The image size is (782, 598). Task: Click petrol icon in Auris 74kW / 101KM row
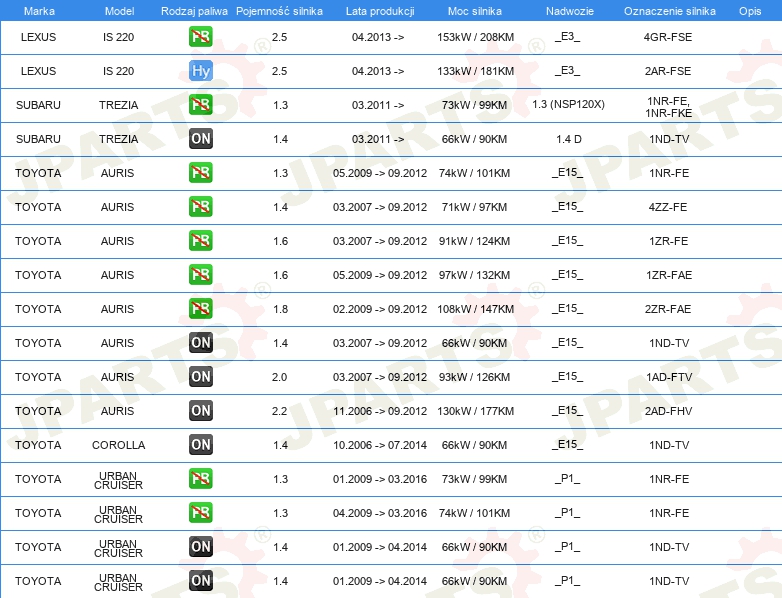pos(200,173)
